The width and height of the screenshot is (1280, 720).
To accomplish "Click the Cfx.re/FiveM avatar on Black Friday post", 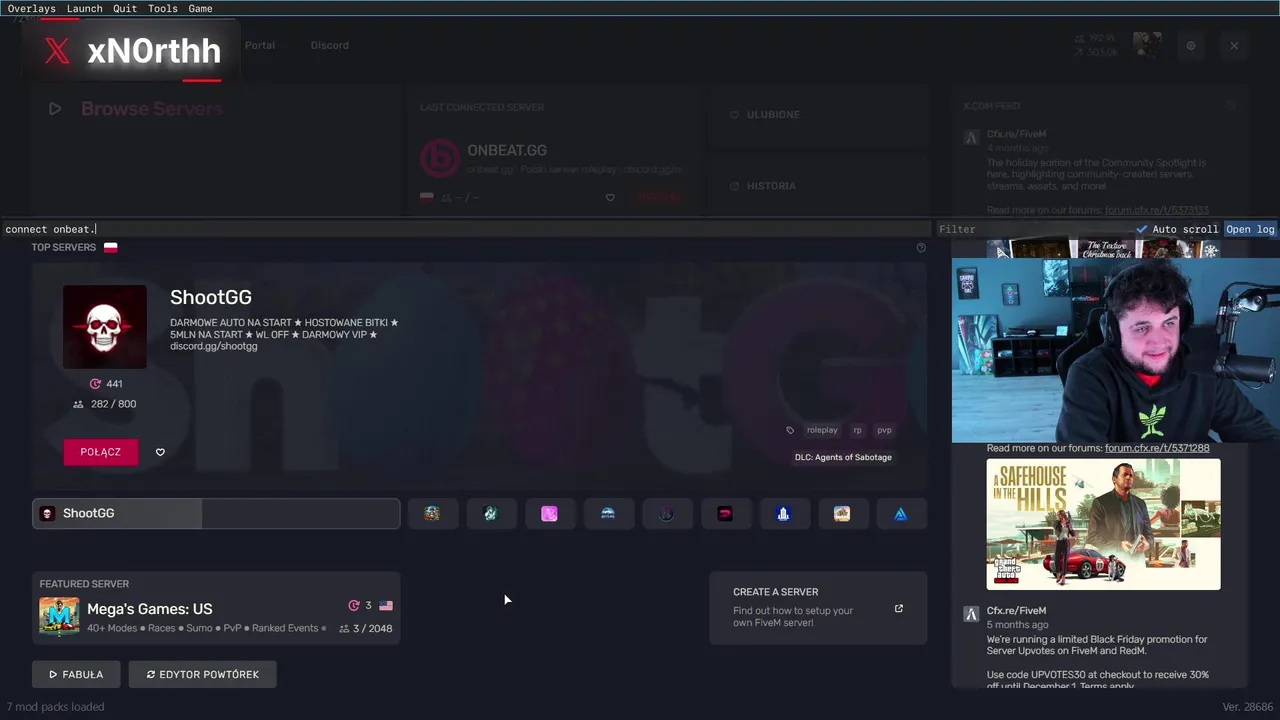I will 971,614.
